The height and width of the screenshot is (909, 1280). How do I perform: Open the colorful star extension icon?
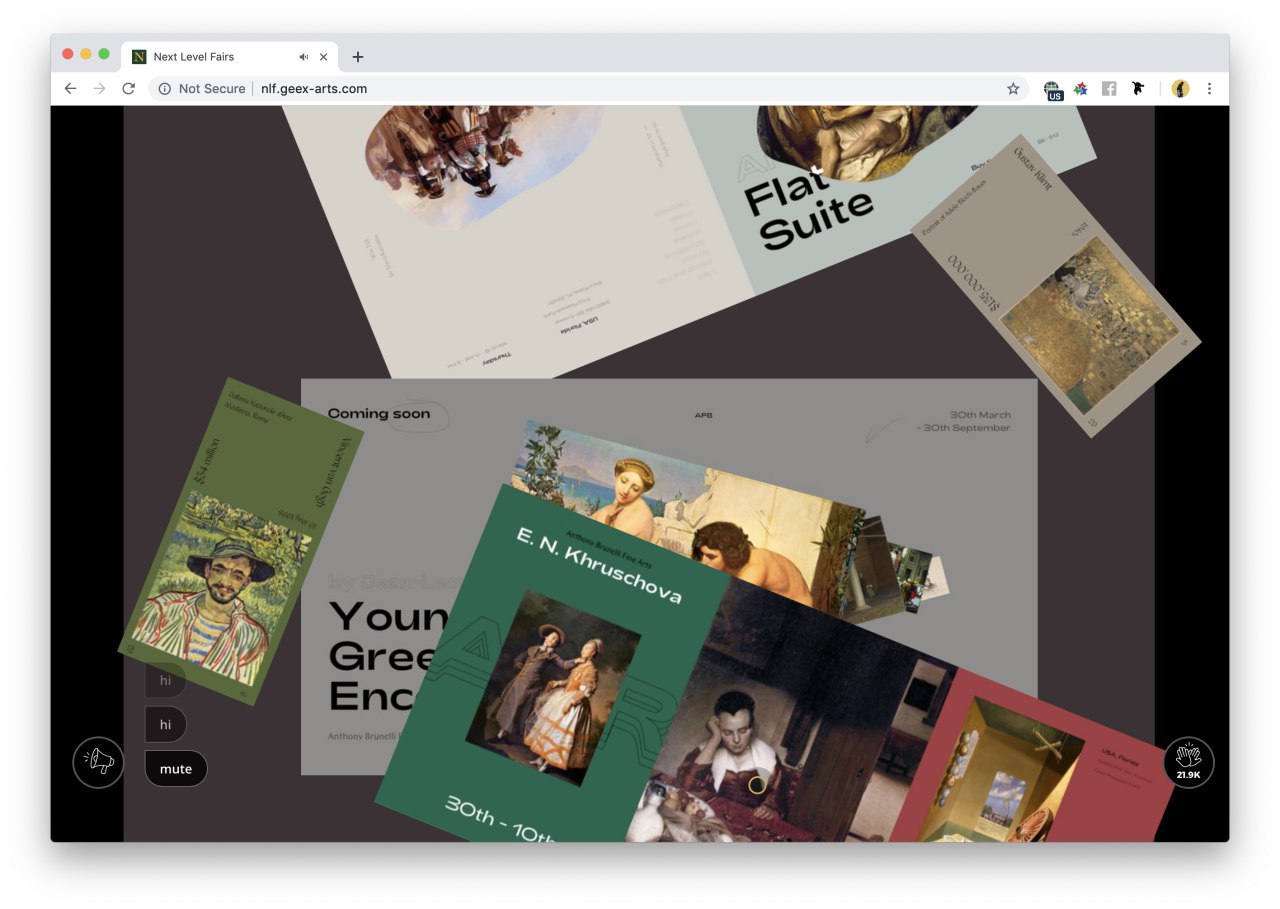pos(1080,89)
